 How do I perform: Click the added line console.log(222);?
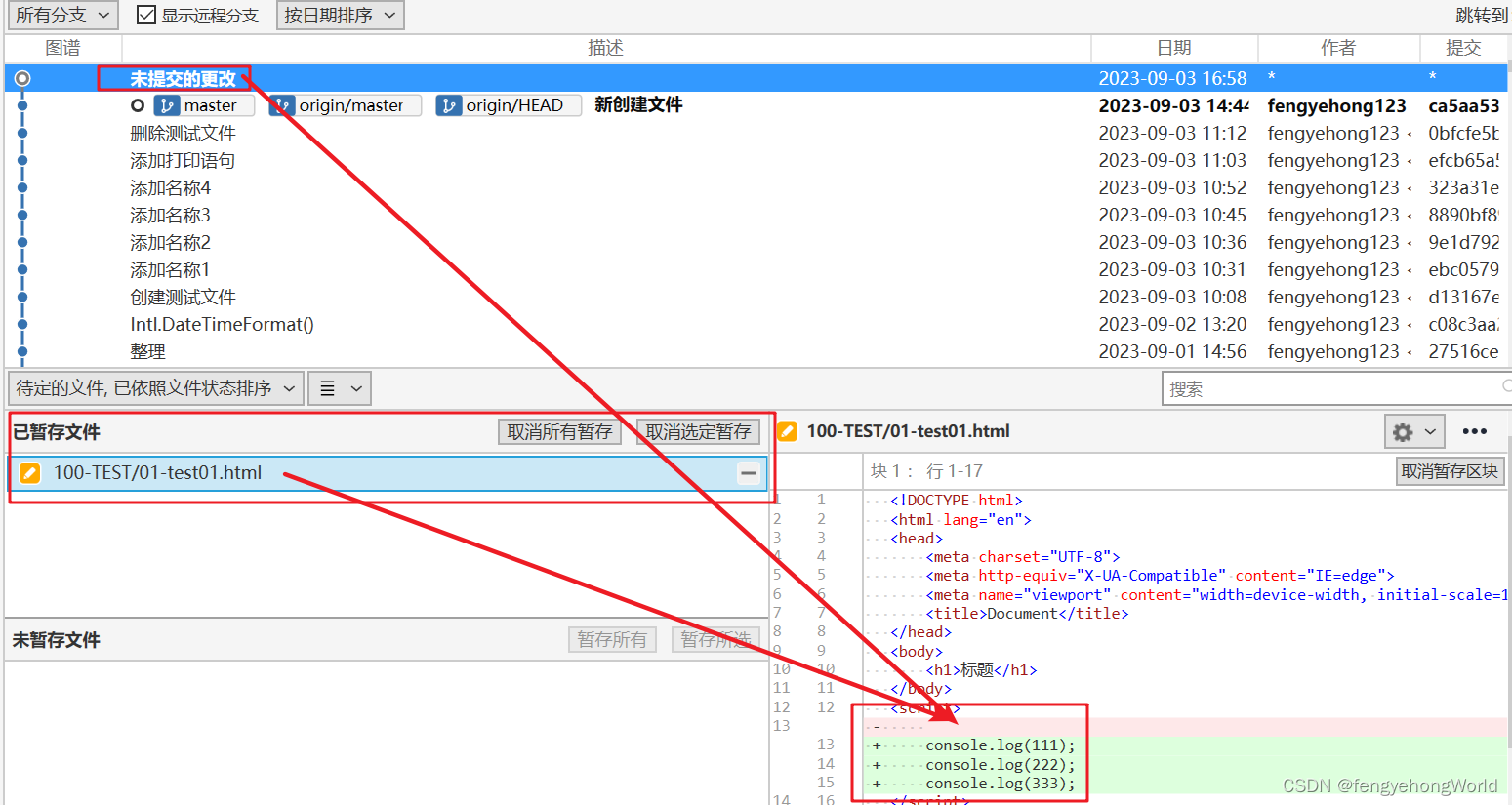(1001, 765)
